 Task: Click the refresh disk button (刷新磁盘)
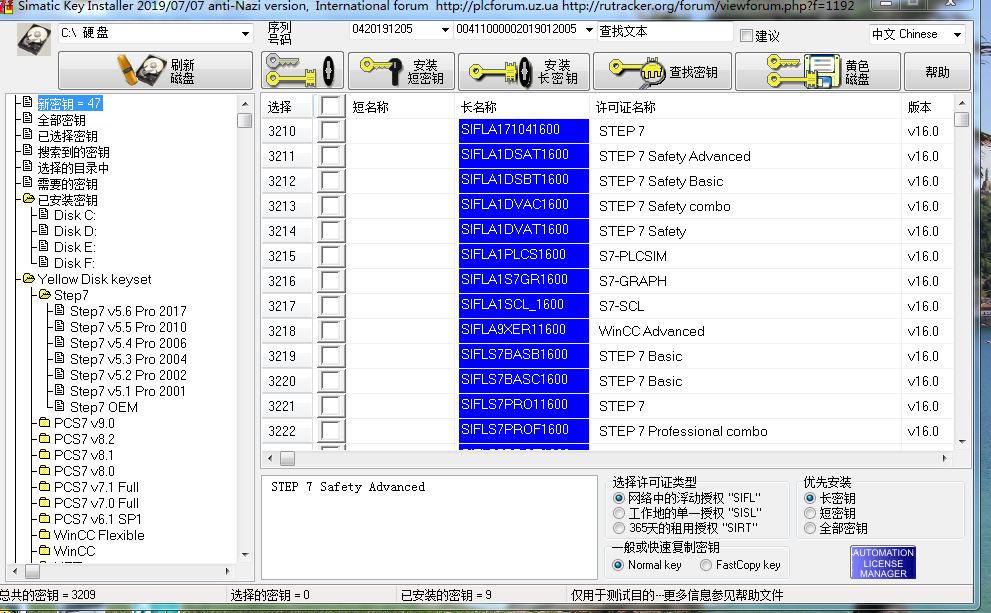(x=155, y=71)
